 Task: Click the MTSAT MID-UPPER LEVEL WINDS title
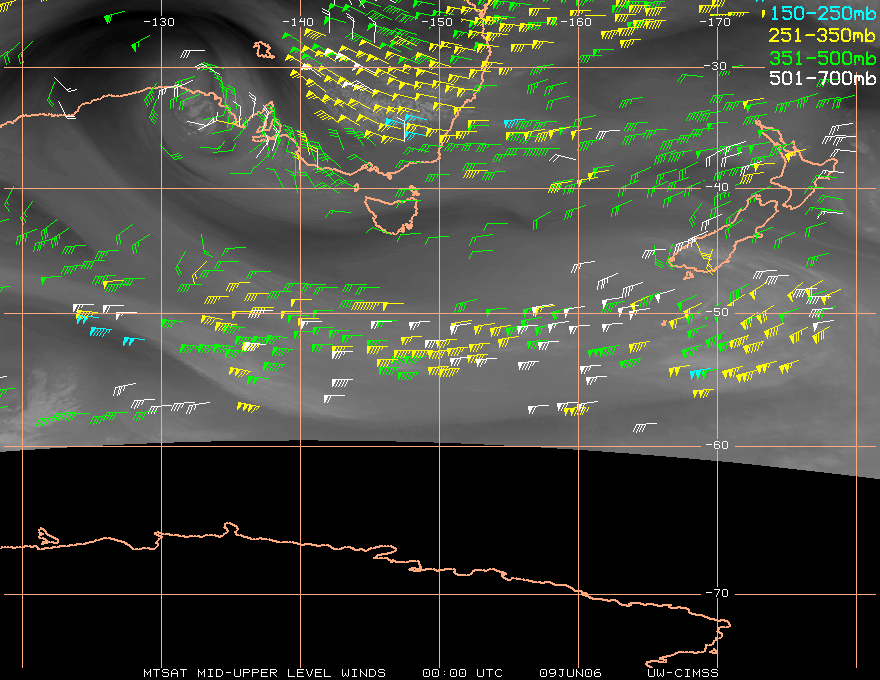(x=264, y=673)
